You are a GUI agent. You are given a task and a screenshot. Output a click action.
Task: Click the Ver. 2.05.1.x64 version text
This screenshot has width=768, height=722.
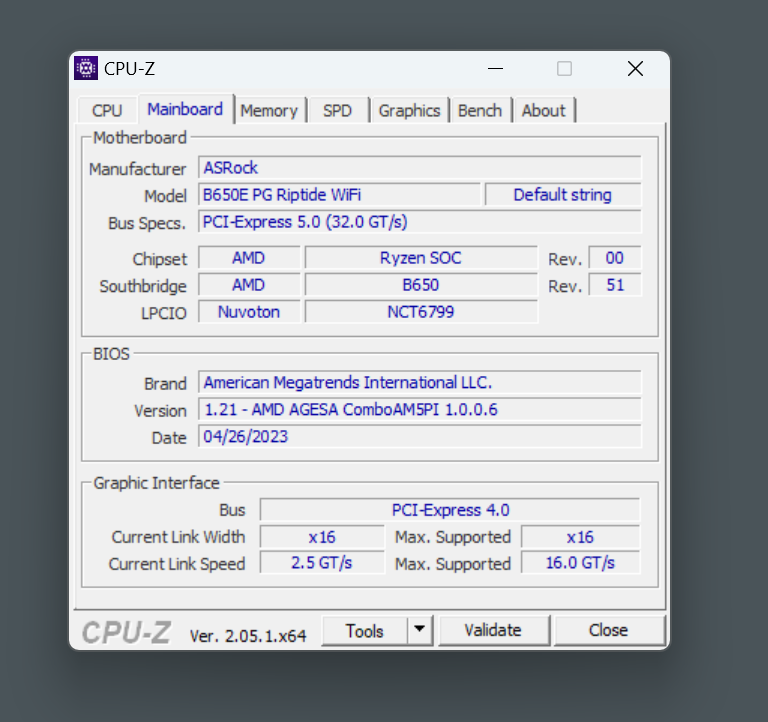click(248, 636)
